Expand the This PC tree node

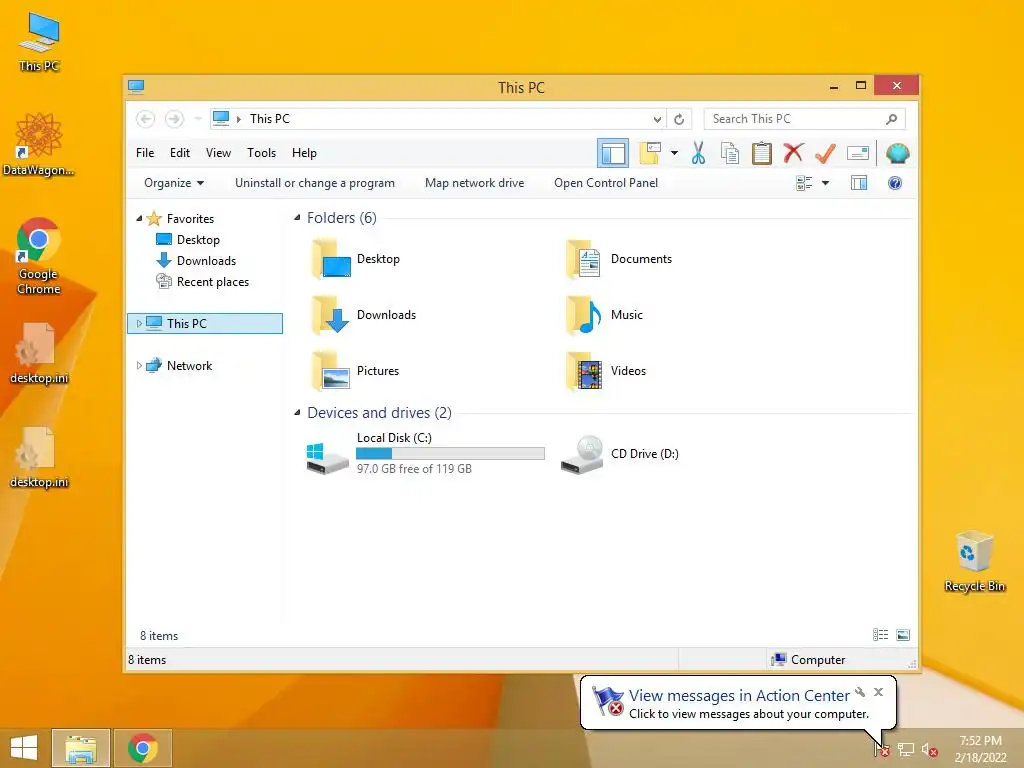tap(139, 323)
